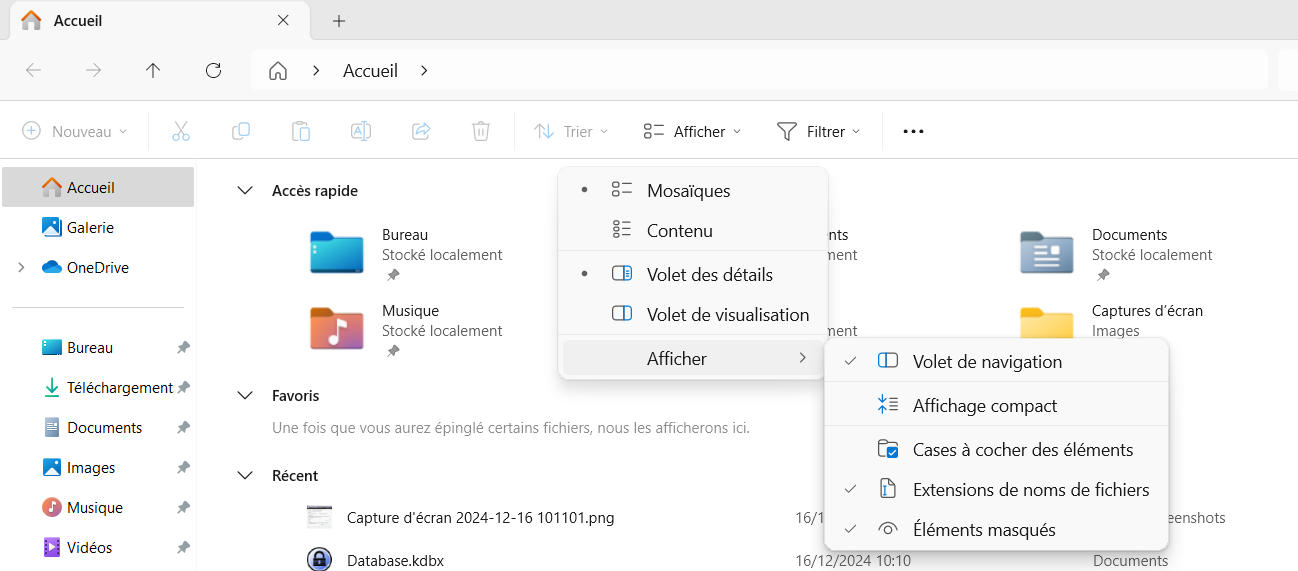Click the Refresh icon in navigation bar
Viewport: 1298px width, 571px height.
pyautogui.click(x=213, y=70)
